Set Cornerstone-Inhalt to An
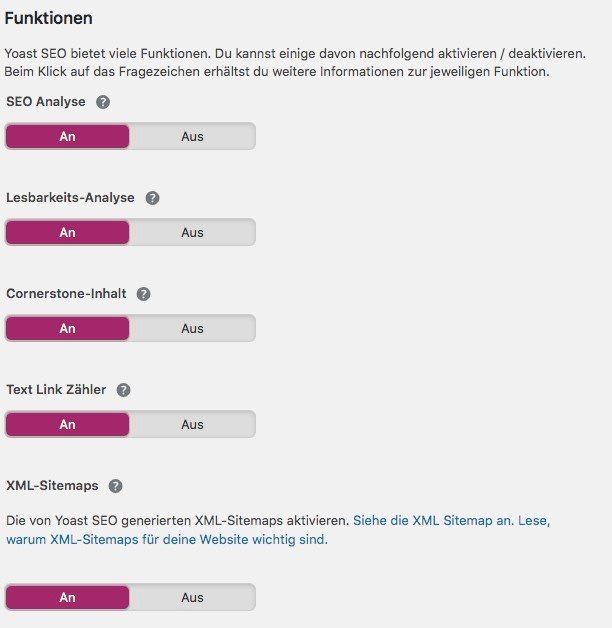This screenshot has height=628, width=612. click(68, 328)
